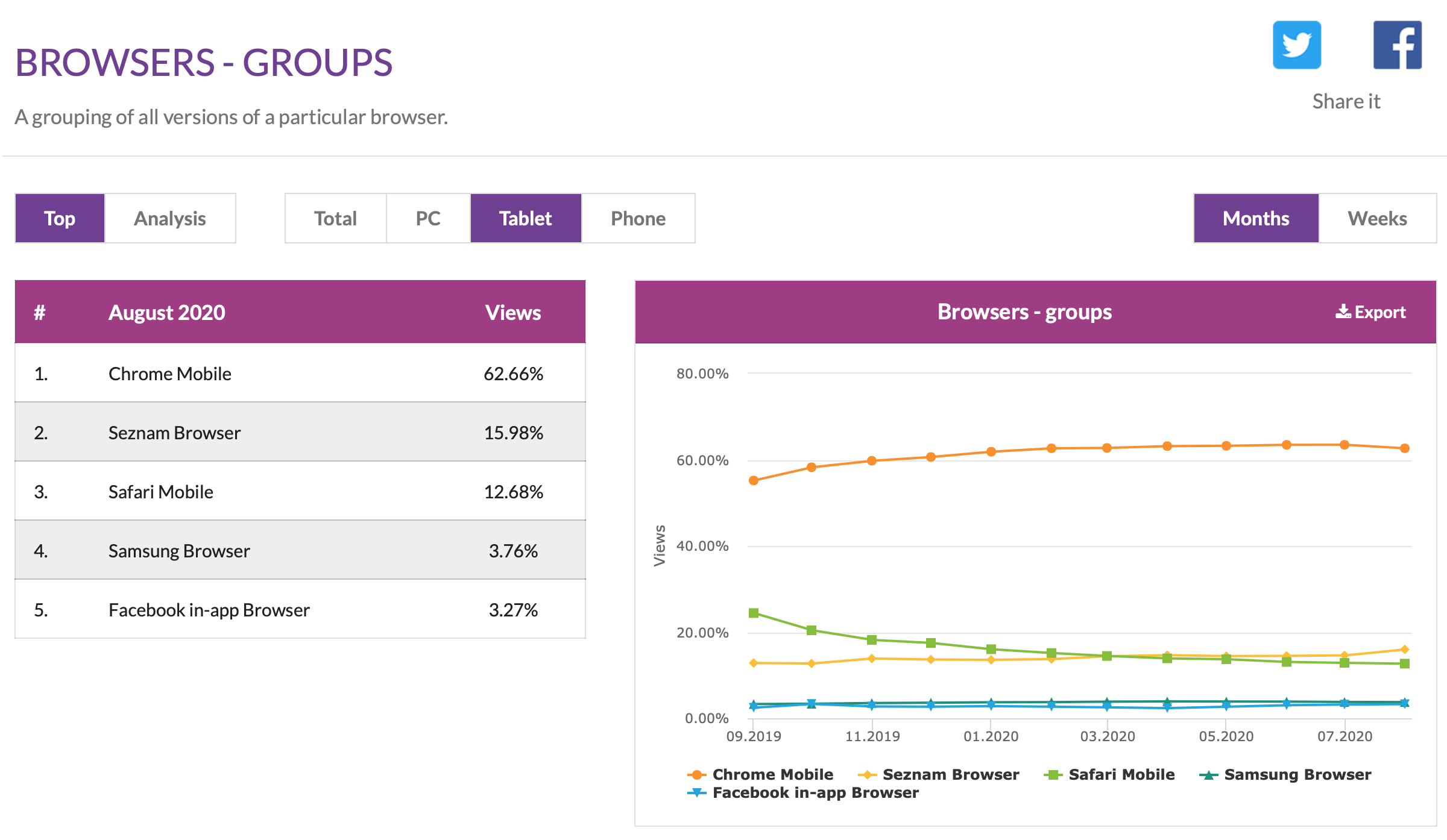Switch chart period to Weeks
The height and width of the screenshot is (840, 1447).
point(1377,218)
